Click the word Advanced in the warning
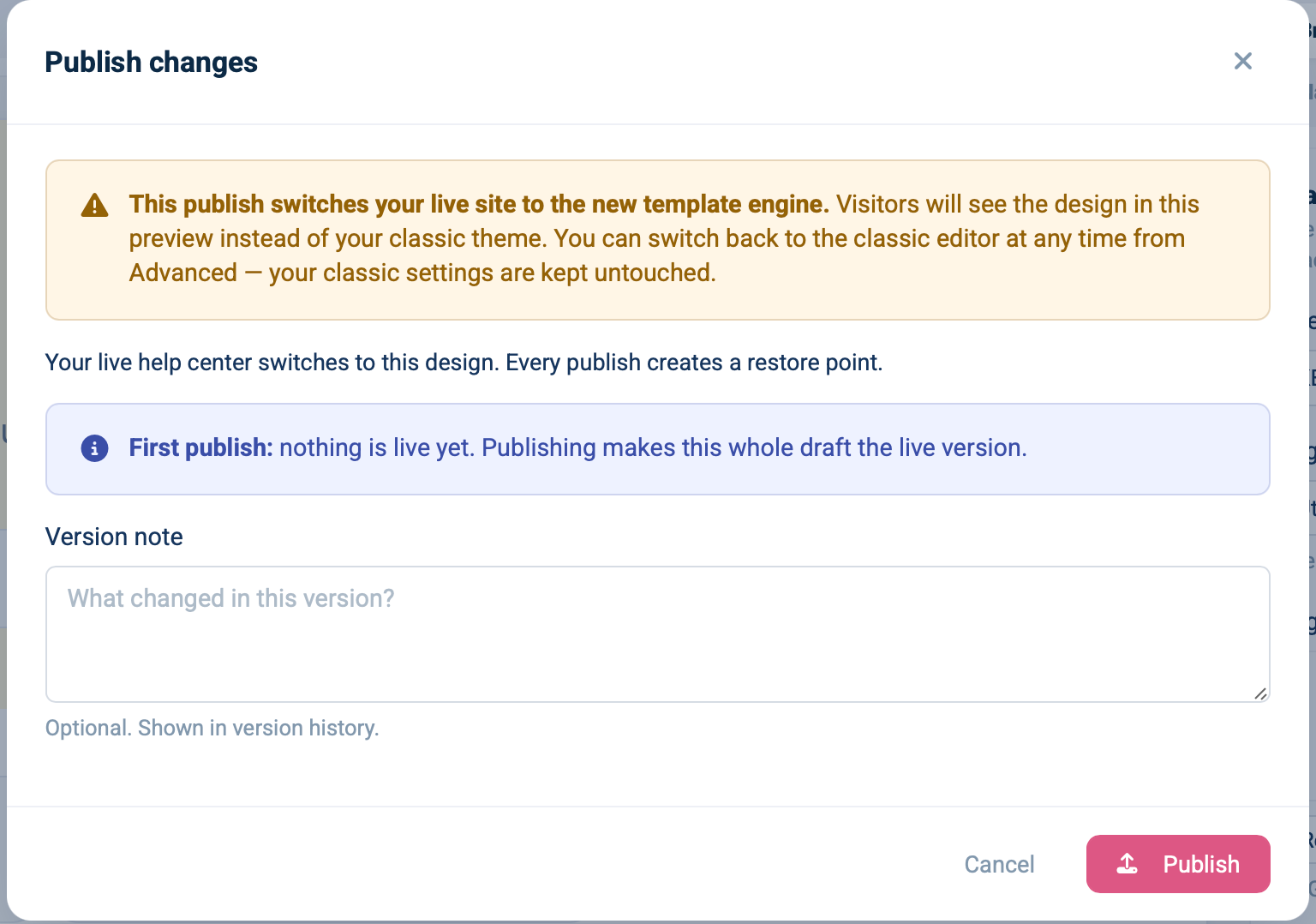 (x=183, y=273)
